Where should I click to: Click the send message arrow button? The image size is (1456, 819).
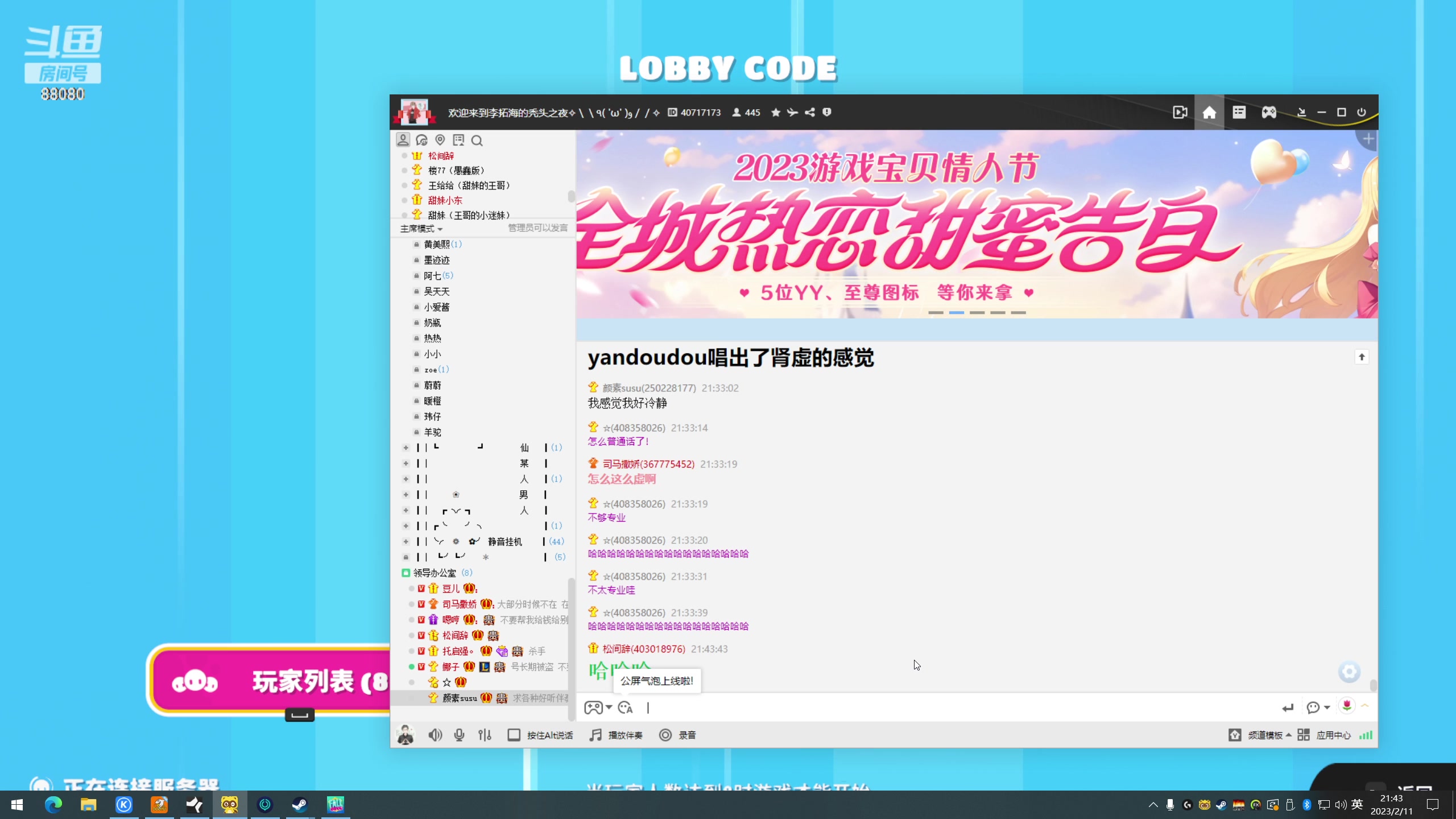(x=1288, y=708)
